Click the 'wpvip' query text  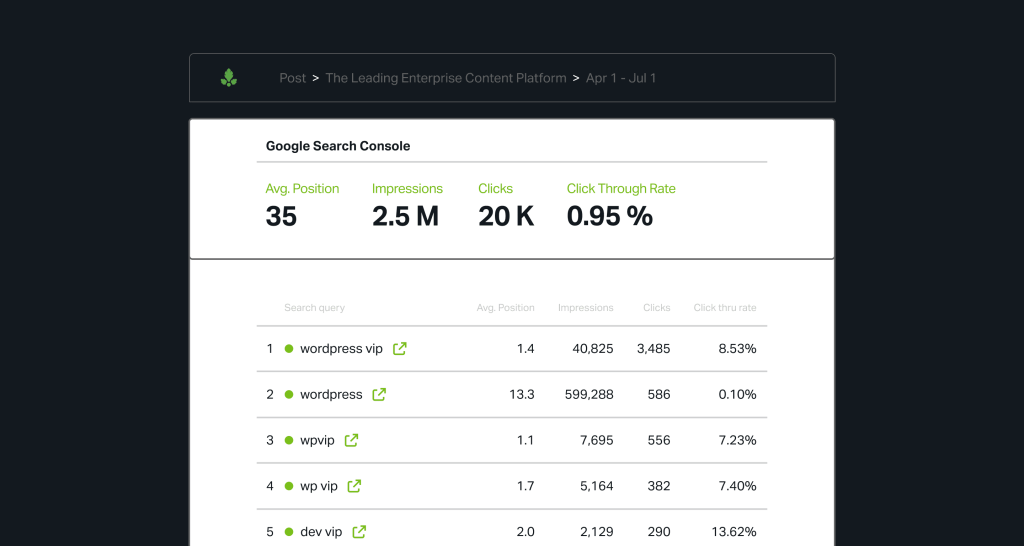[317, 440]
